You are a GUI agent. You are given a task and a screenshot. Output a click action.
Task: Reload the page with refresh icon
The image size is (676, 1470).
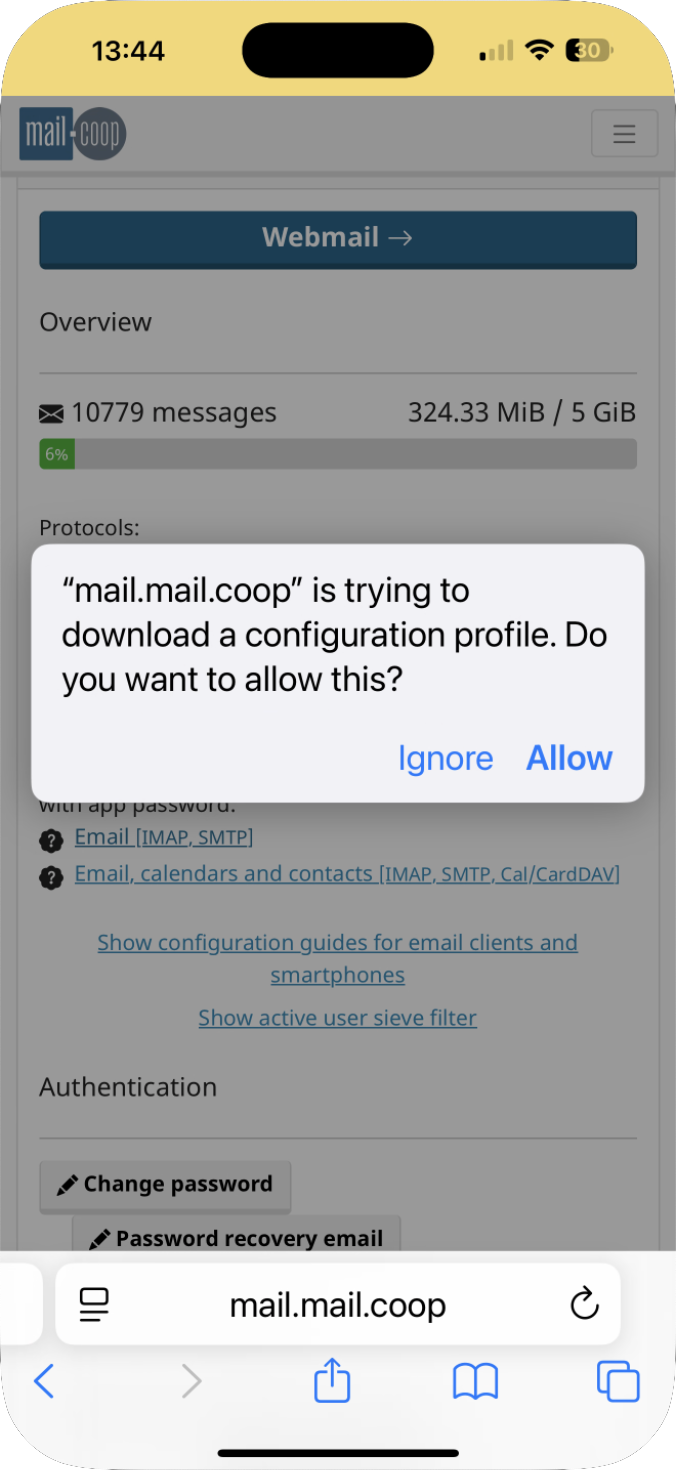pyautogui.click(x=583, y=1304)
